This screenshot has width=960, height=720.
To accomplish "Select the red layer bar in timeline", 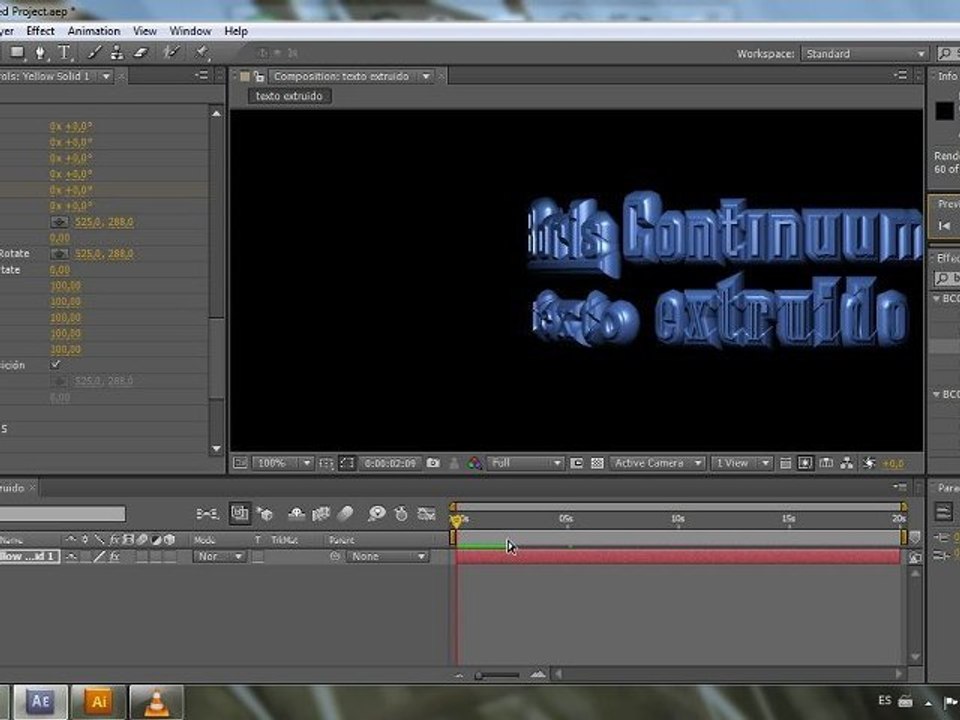I will tap(678, 557).
